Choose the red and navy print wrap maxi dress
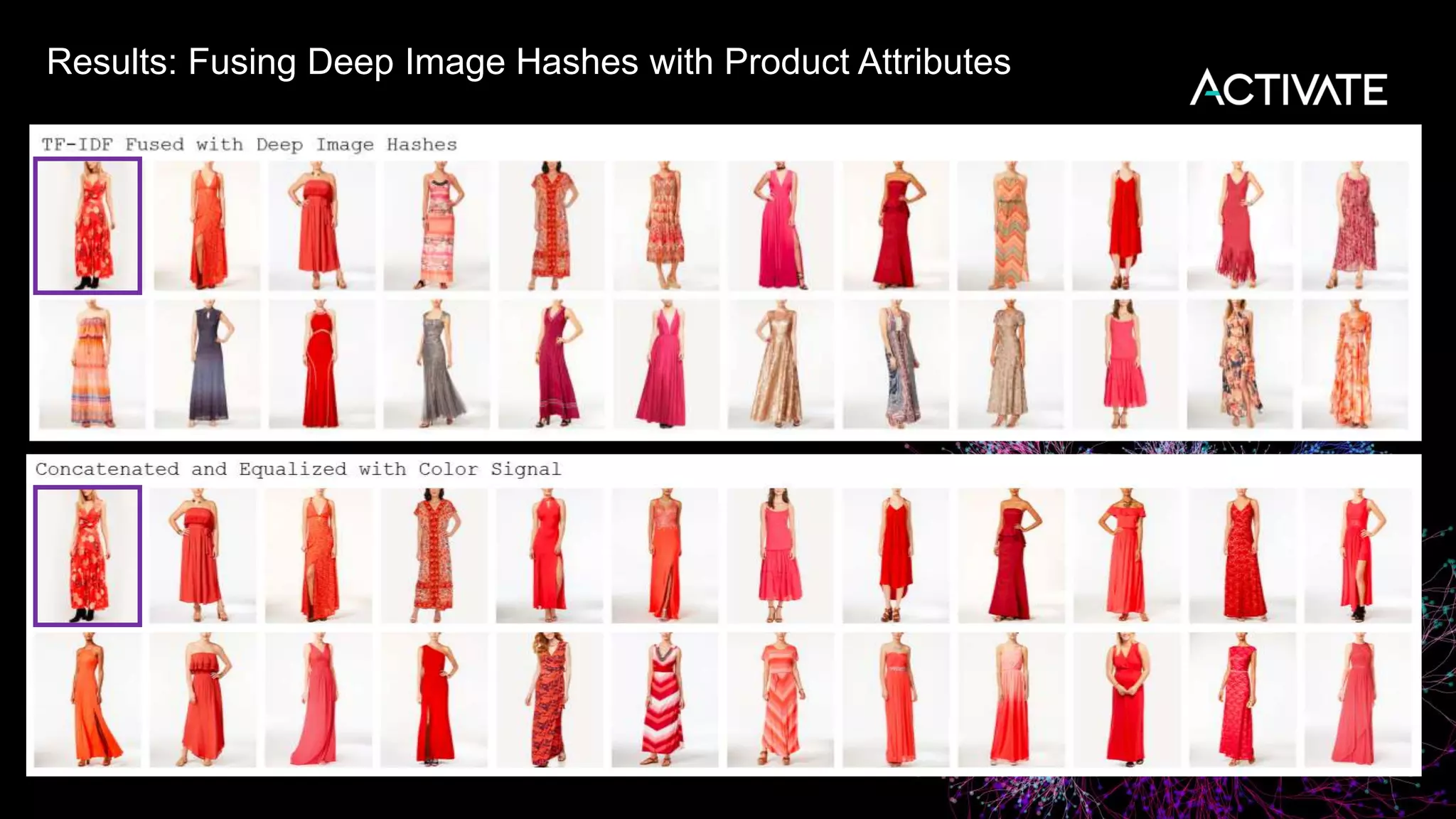1456x819 pixels. [x=550, y=700]
